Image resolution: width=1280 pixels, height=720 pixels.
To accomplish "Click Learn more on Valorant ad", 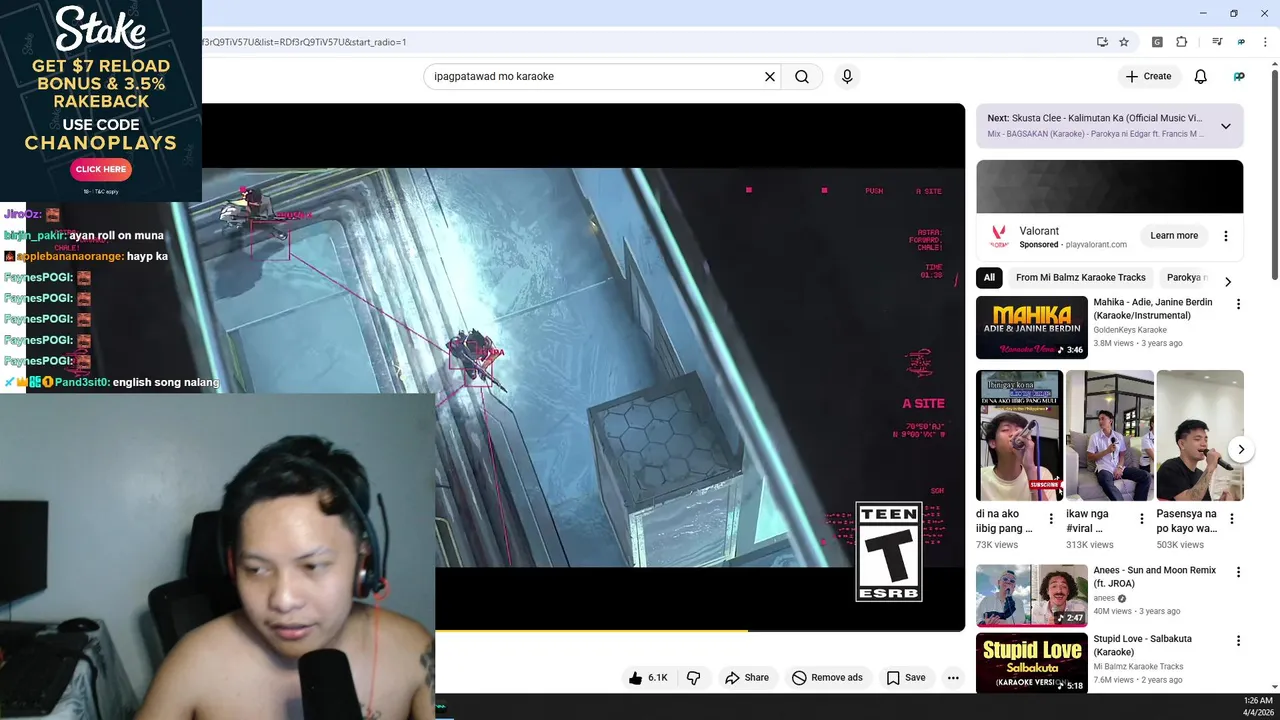I will (x=1174, y=236).
